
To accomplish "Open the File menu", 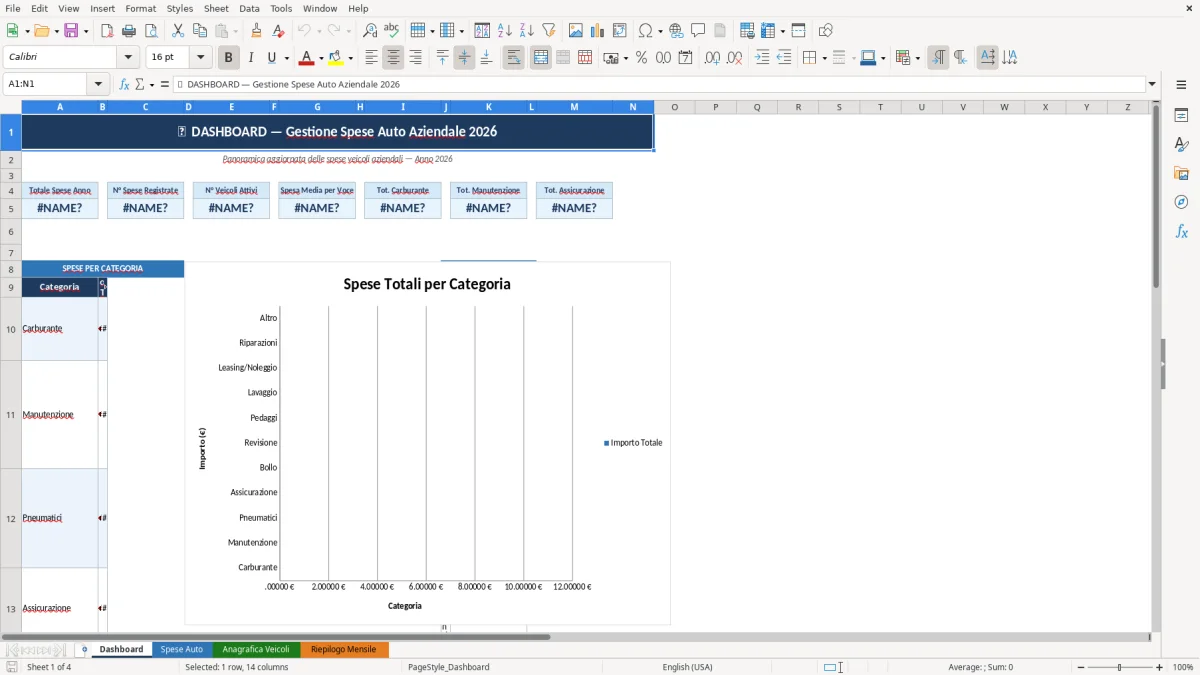I will click(12, 8).
